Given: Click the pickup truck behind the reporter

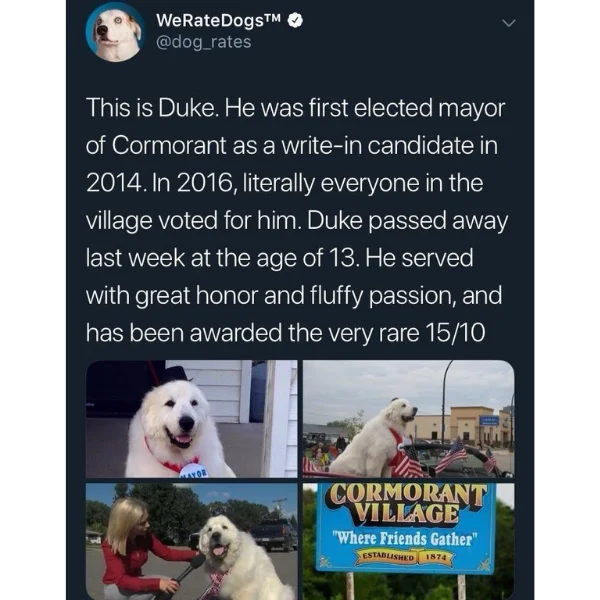Looking at the screenshot, I should (272, 534).
